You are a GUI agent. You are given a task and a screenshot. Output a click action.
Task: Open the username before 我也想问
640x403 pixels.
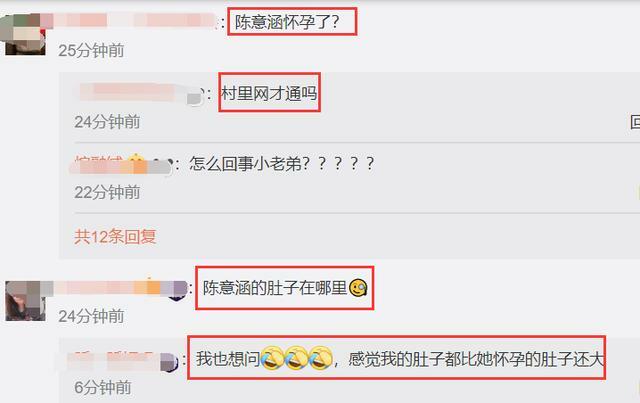122,361
